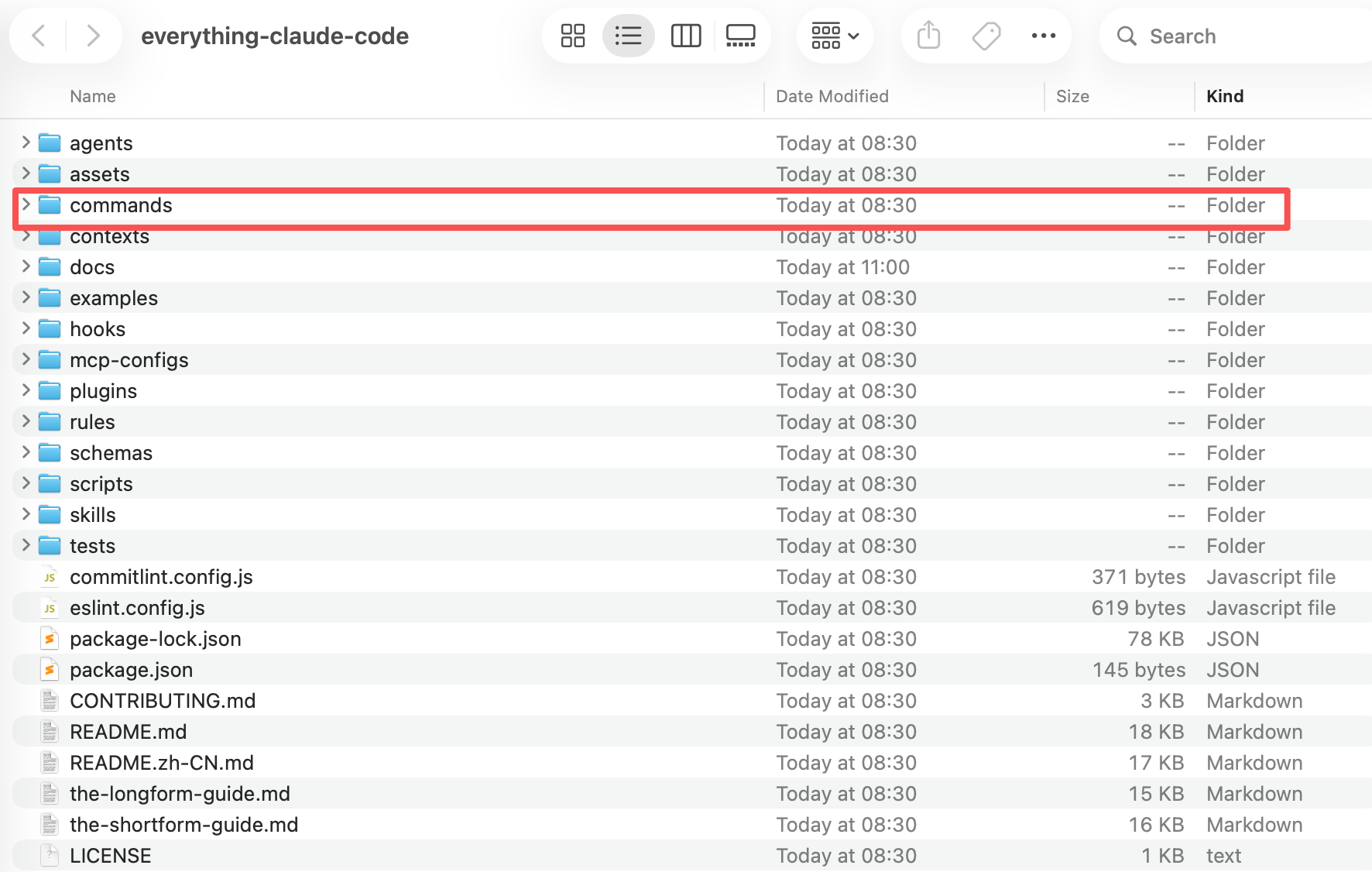
Task: Click the '145 bytes' size of package.json
Action: click(x=1138, y=670)
